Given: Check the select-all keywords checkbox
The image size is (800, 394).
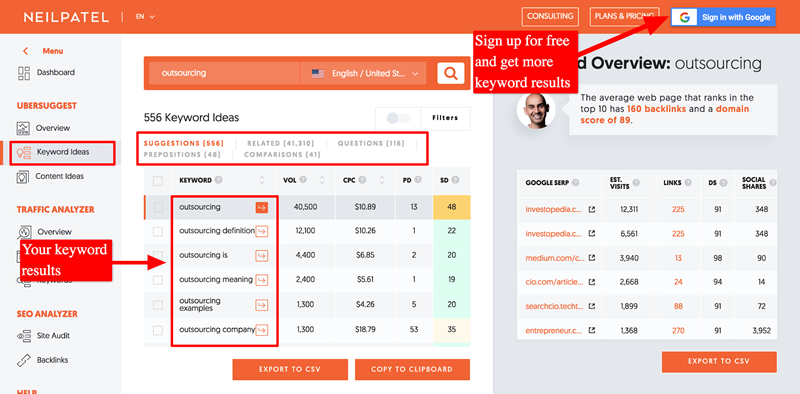Looking at the screenshot, I should pyautogui.click(x=158, y=181).
